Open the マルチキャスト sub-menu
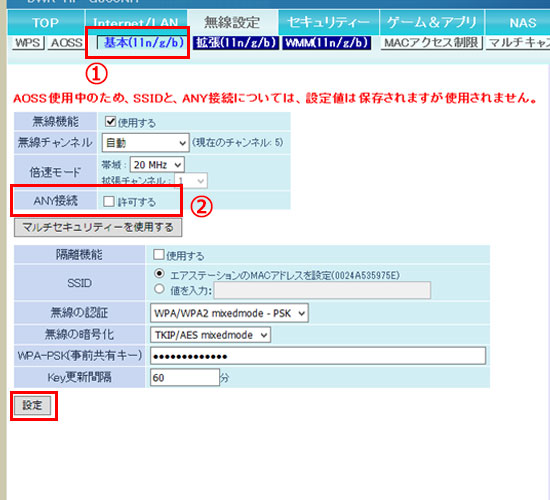Image resolution: width=550 pixels, height=500 pixels. 518,43
